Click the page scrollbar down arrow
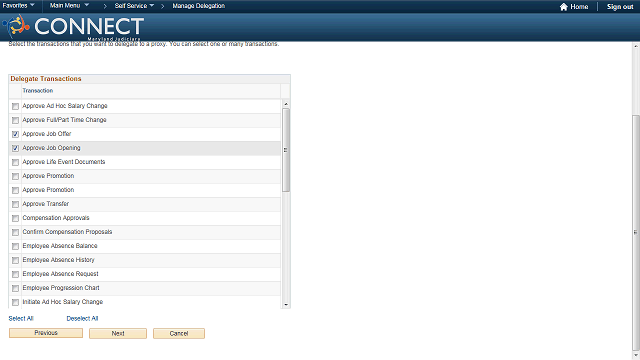Image resolution: width=640 pixels, height=360 pixels. (x=636, y=356)
